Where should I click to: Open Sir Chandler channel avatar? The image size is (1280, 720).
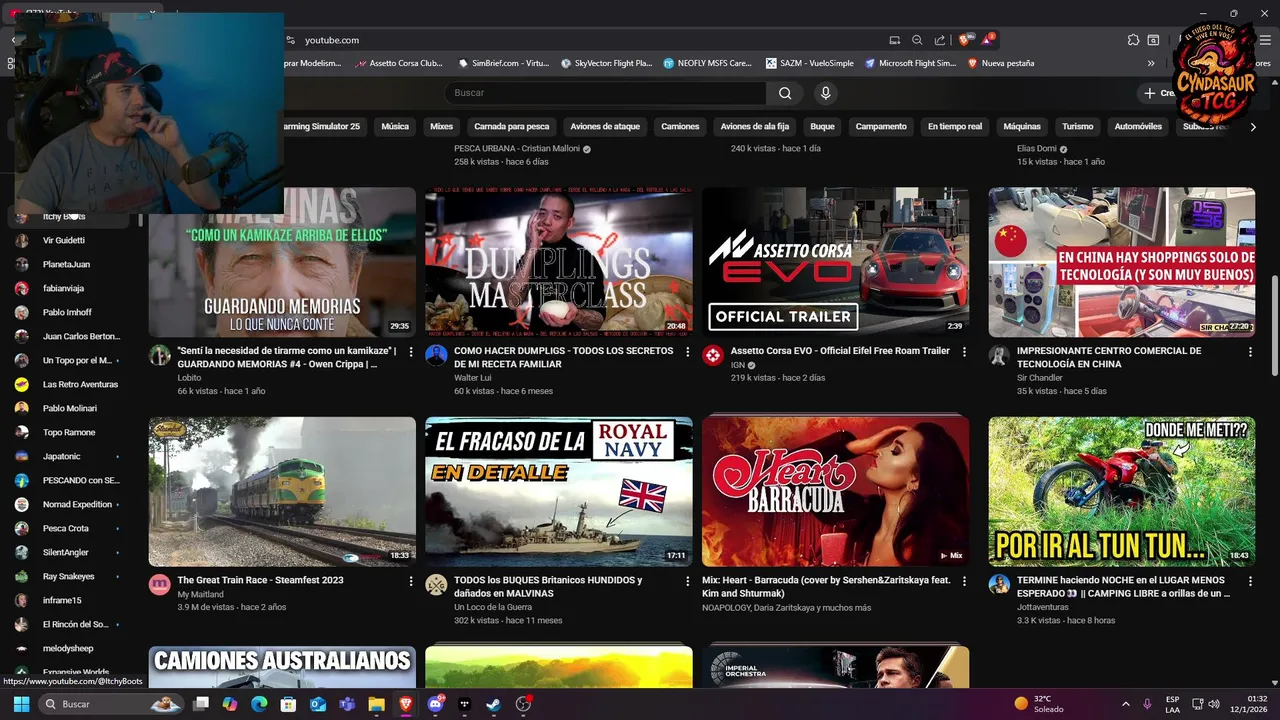coord(999,355)
